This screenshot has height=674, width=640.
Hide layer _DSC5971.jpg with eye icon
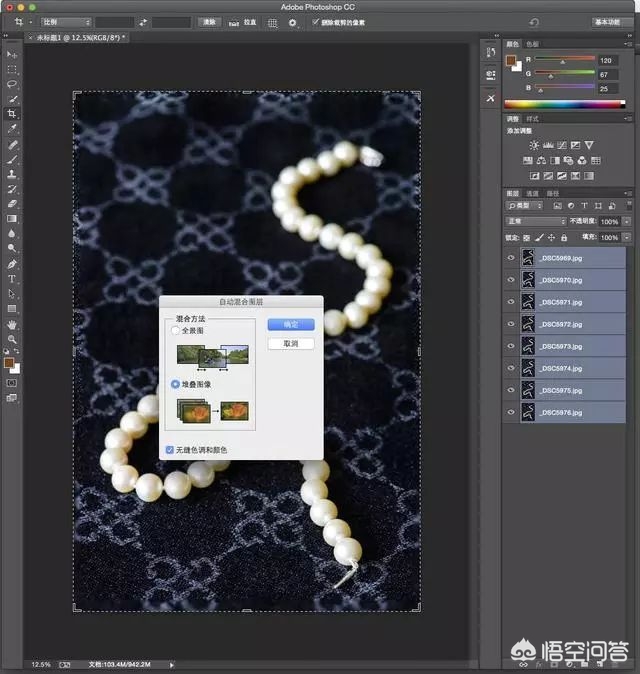click(x=511, y=302)
